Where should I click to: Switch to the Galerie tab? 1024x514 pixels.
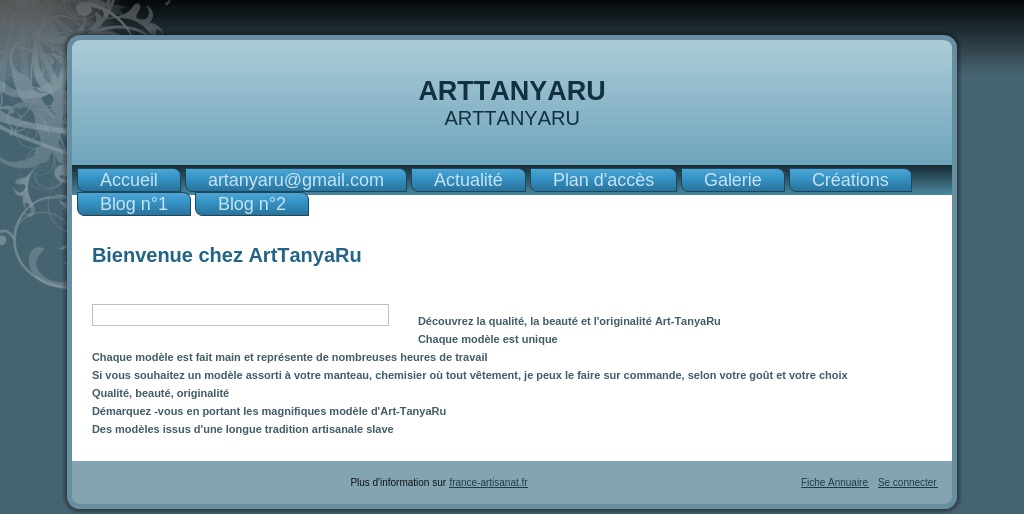click(x=733, y=180)
